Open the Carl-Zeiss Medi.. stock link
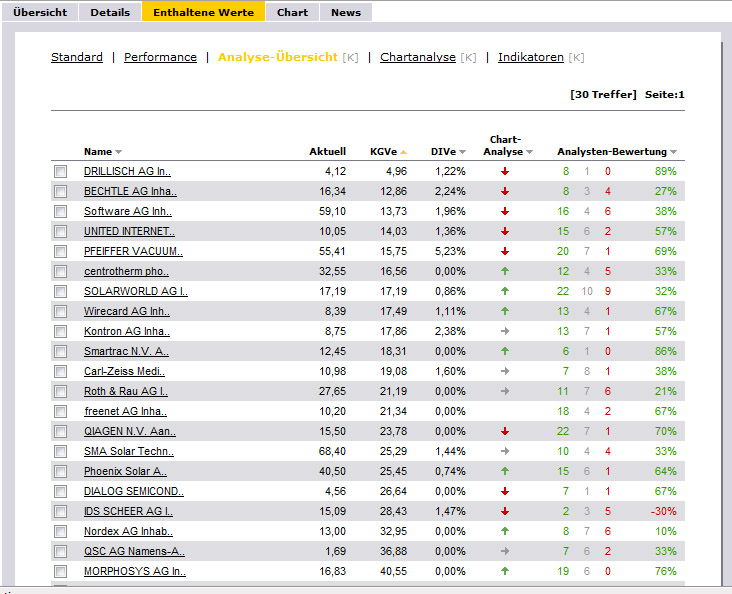 [x=124, y=371]
